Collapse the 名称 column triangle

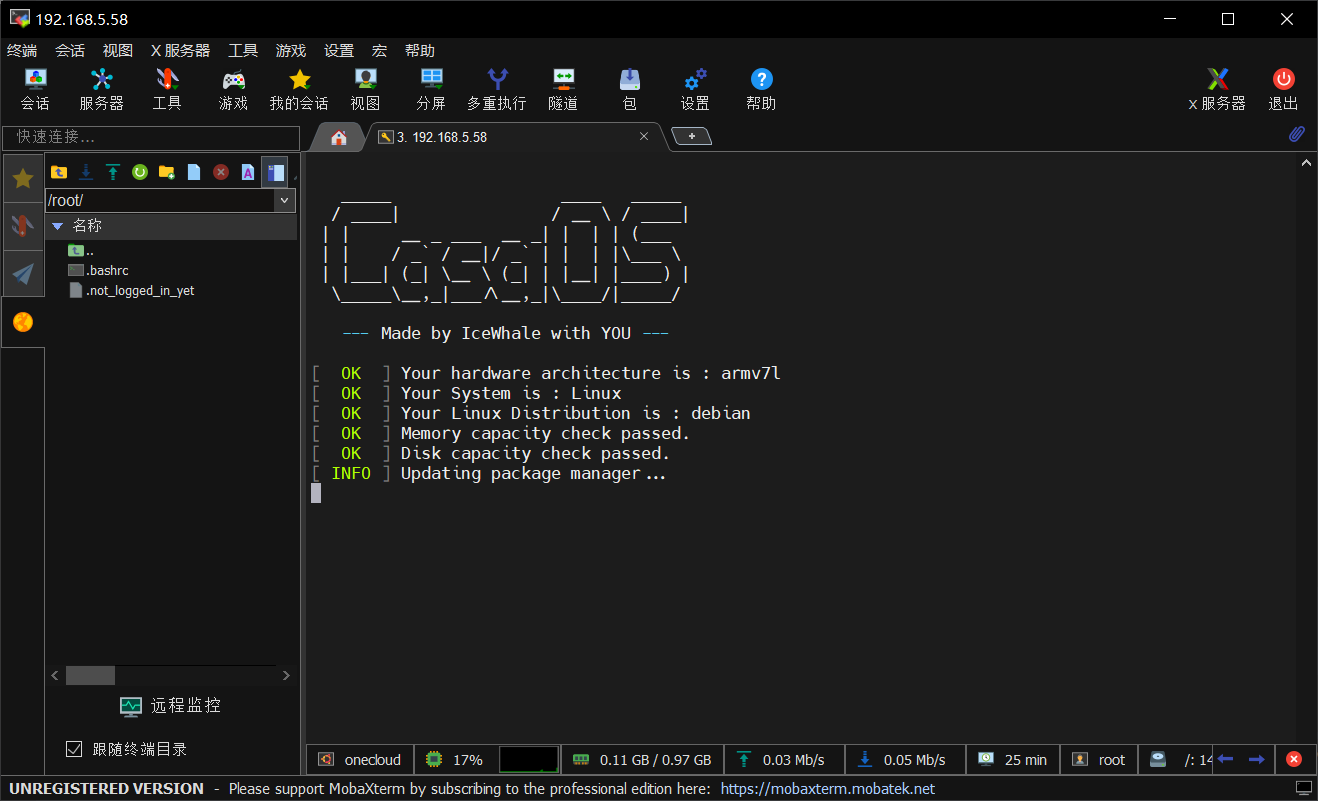coord(58,226)
